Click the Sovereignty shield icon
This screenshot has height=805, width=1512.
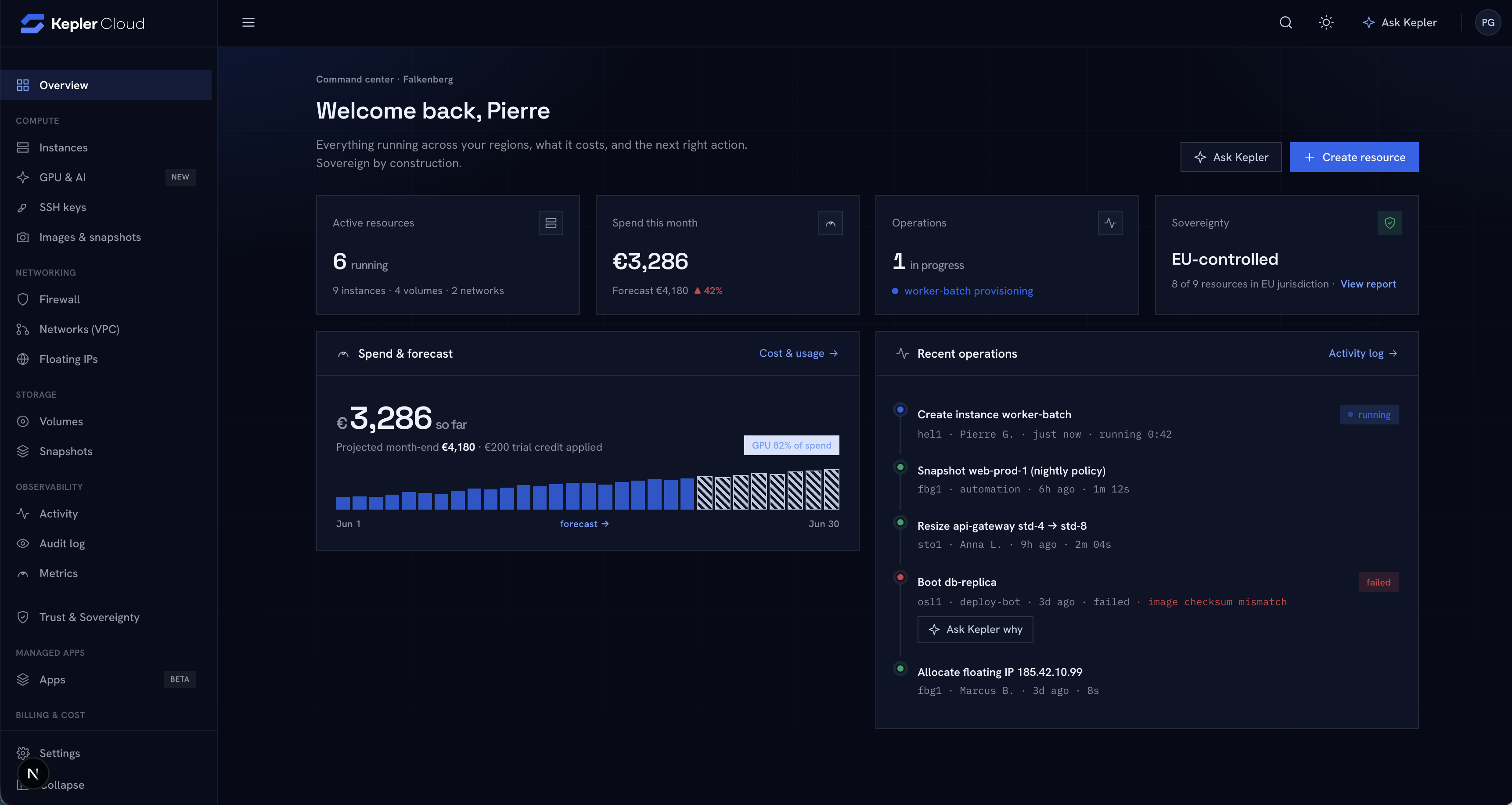tap(1390, 223)
